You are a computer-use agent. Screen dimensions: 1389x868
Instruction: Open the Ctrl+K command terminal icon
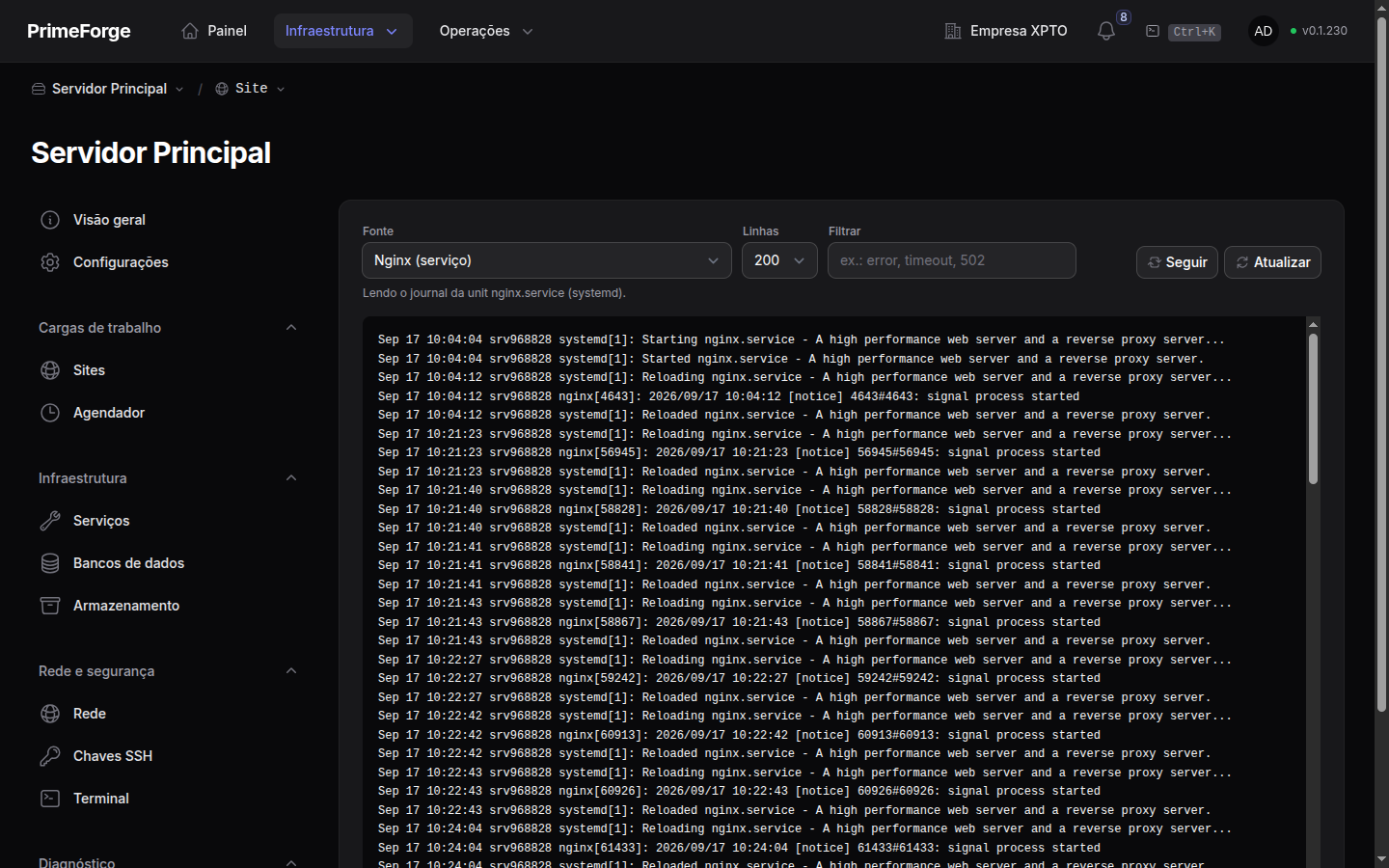click(x=1153, y=31)
